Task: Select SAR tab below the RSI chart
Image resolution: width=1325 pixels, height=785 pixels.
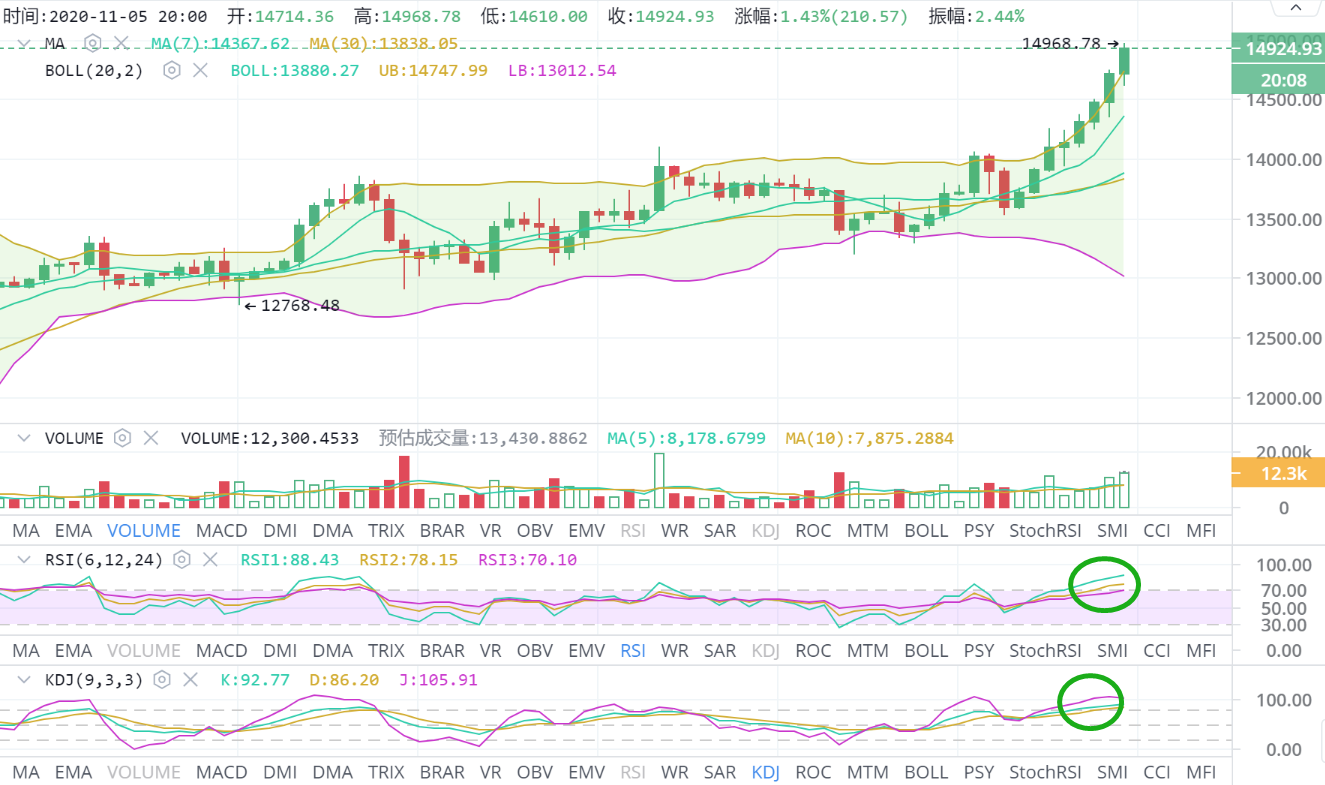Action: pyautogui.click(x=720, y=651)
